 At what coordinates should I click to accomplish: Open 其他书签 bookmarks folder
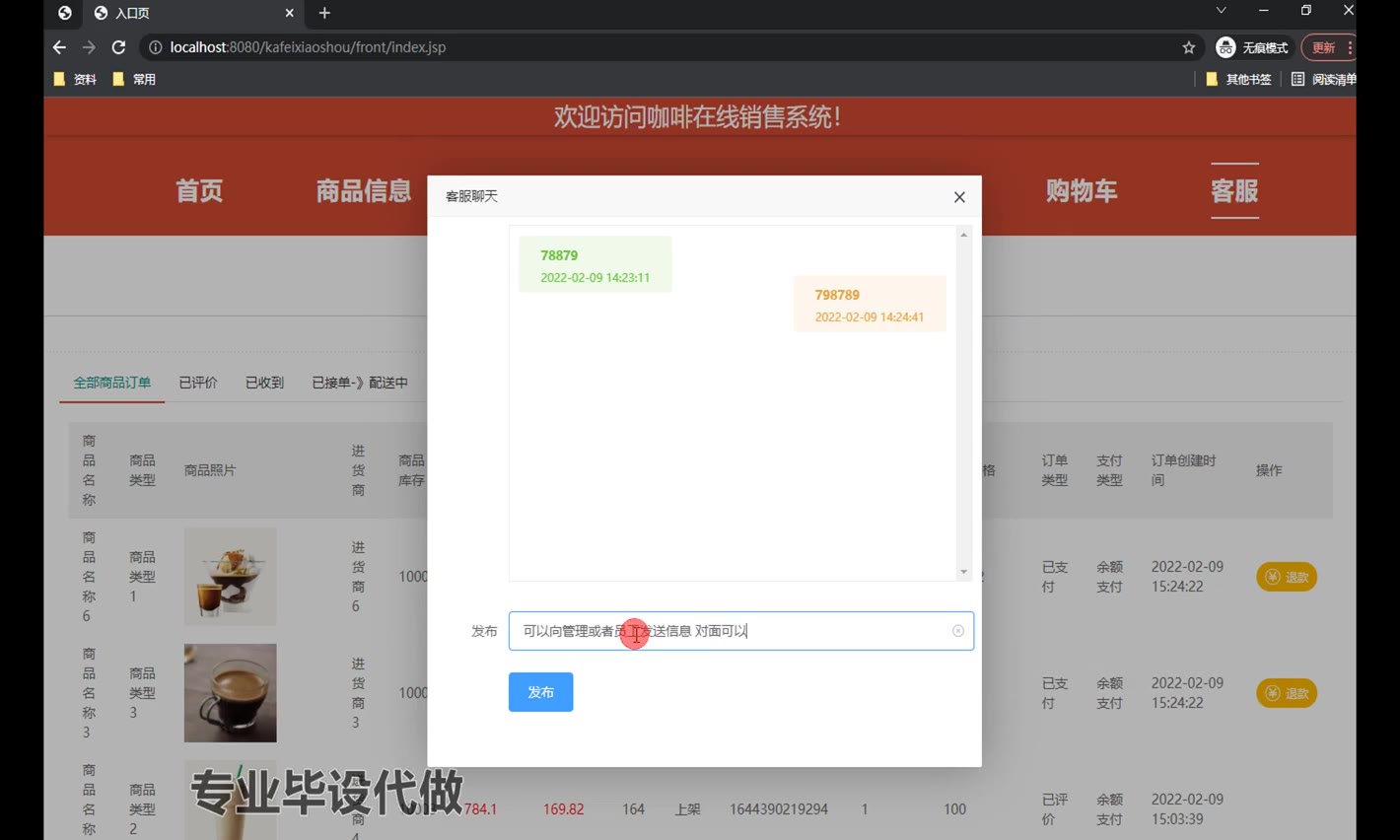click(x=1238, y=79)
